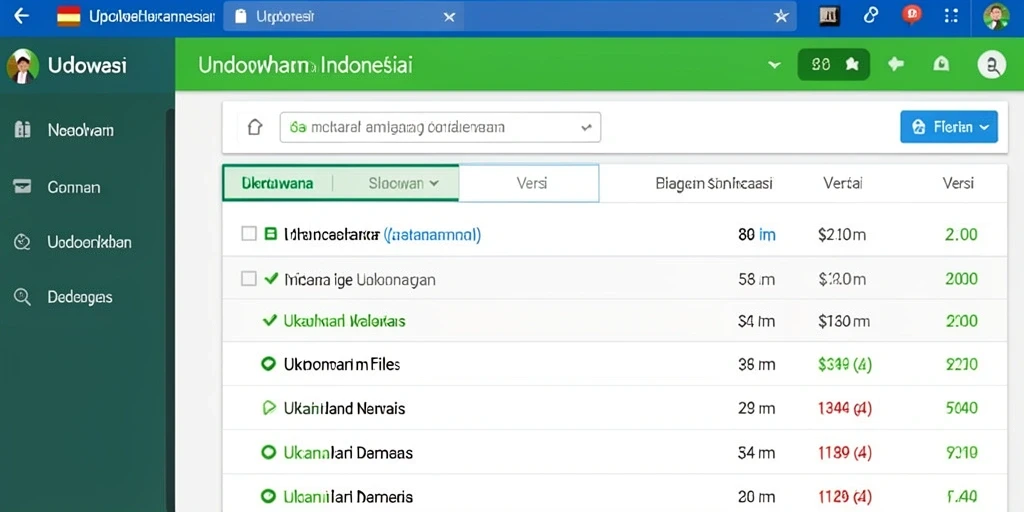Open the Ukanilari Dameris entry
This screenshot has width=1024, height=512.
(348, 496)
